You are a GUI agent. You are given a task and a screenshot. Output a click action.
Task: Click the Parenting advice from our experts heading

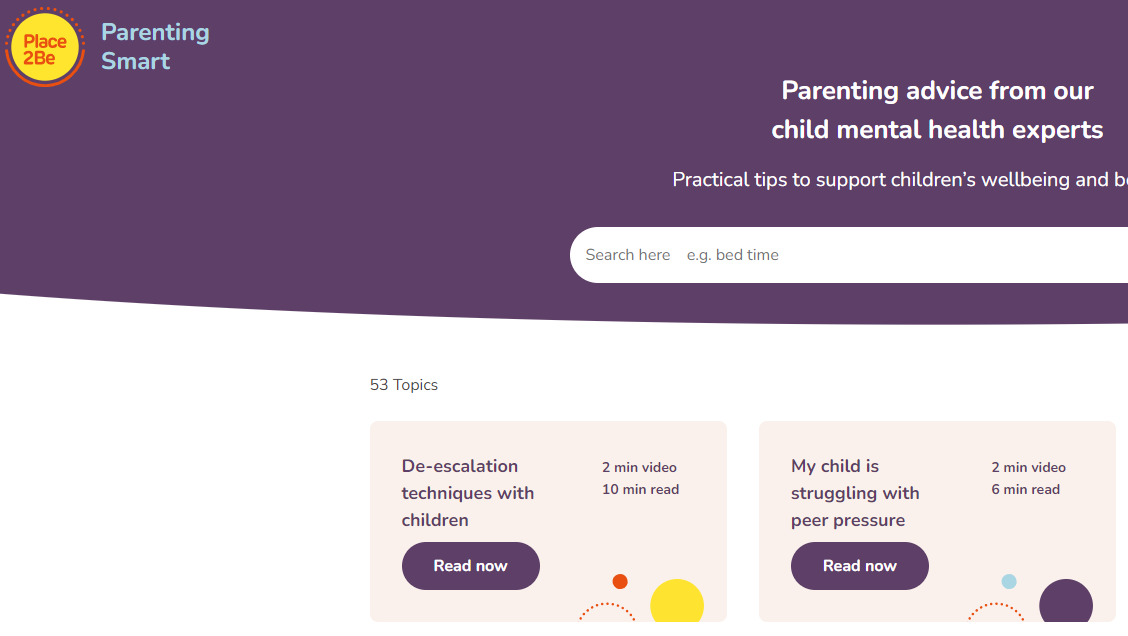coord(937,110)
